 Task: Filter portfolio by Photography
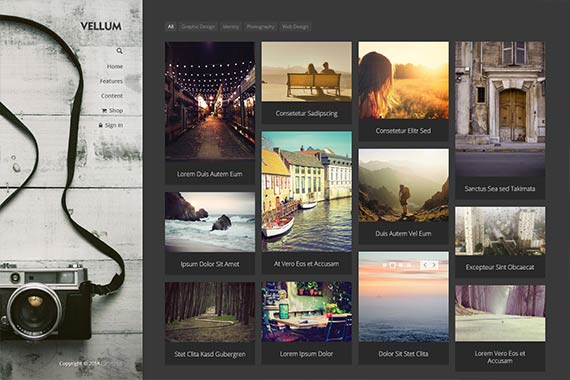tap(260, 27)
